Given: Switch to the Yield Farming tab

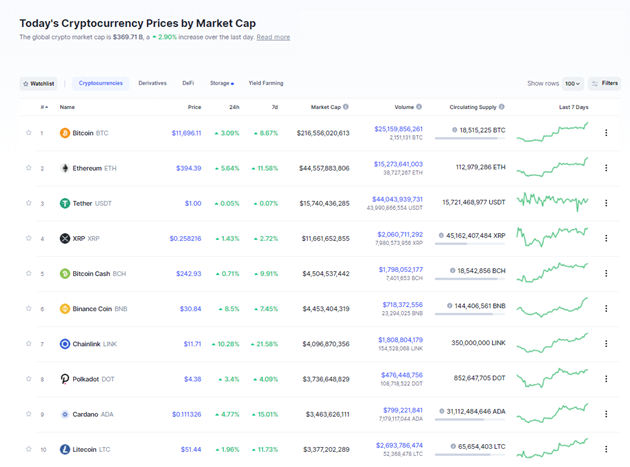Looking at the screenshot, I should (x=266, y=83).
